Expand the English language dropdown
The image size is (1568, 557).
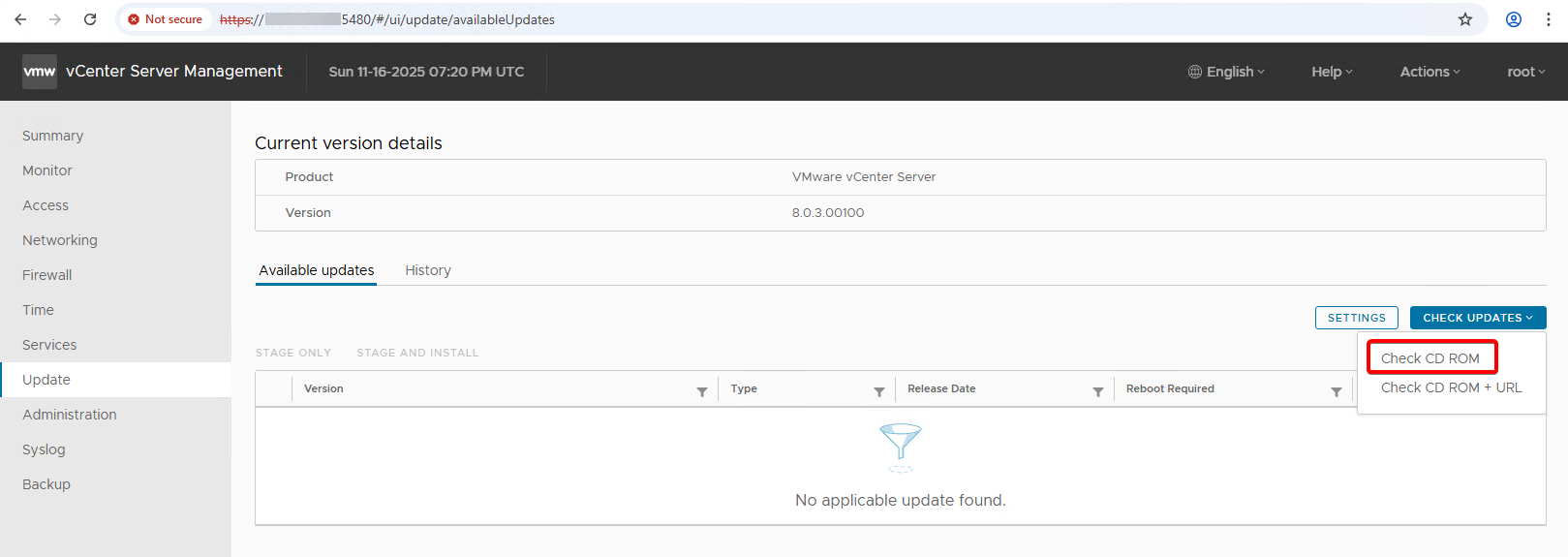pyautogui.click(x=1227, y=72)
